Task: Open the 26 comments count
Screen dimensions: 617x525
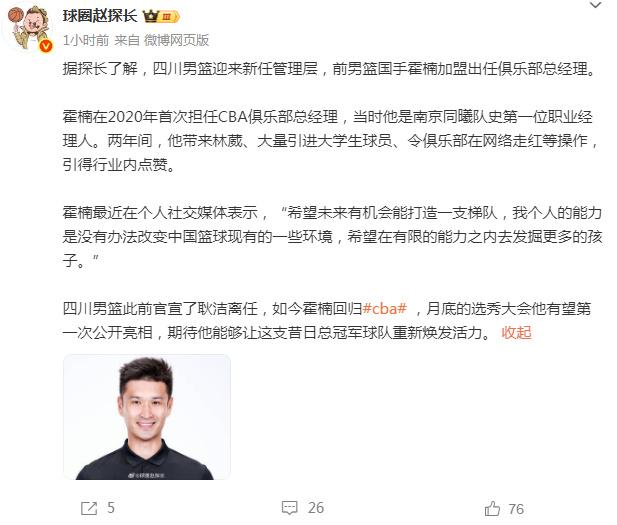Action: click(x=316, y=508)
